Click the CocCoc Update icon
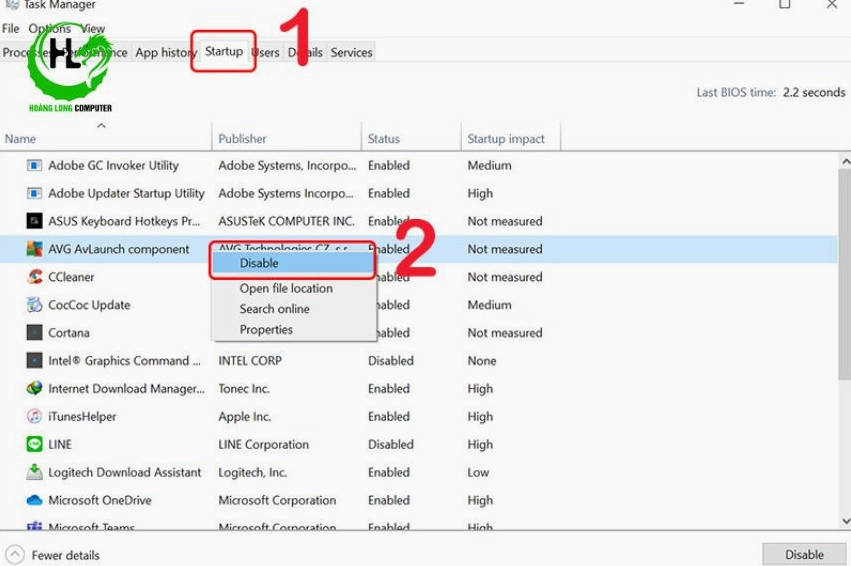Screen dimensions: 851x566 point(34,306)
